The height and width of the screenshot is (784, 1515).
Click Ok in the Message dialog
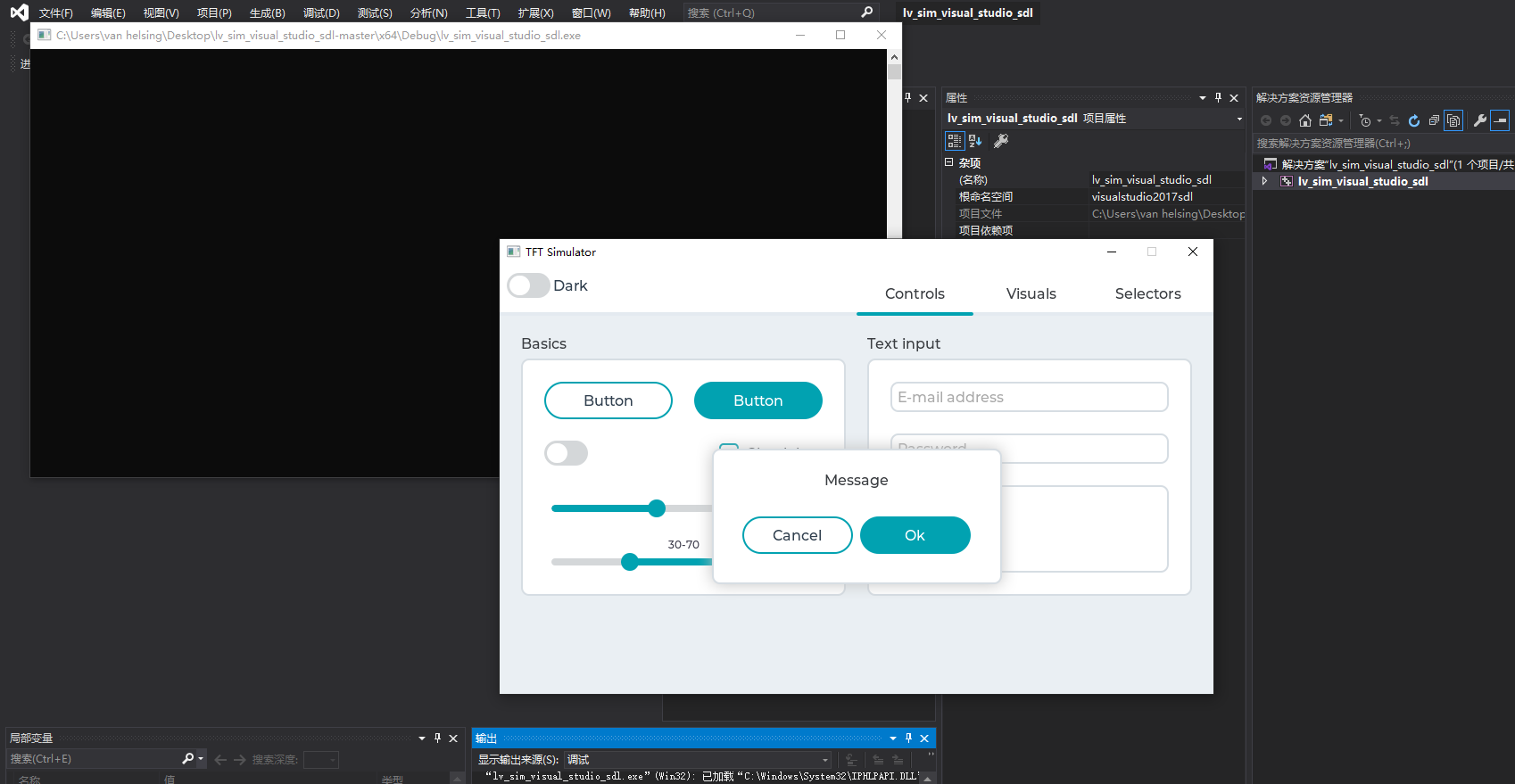tap(915, 535)
